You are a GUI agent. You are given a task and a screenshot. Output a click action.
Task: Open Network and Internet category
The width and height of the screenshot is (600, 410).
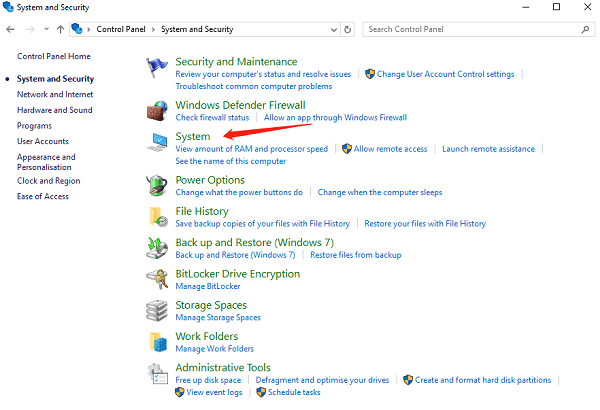pyautogui.click(x=55, y=94)
